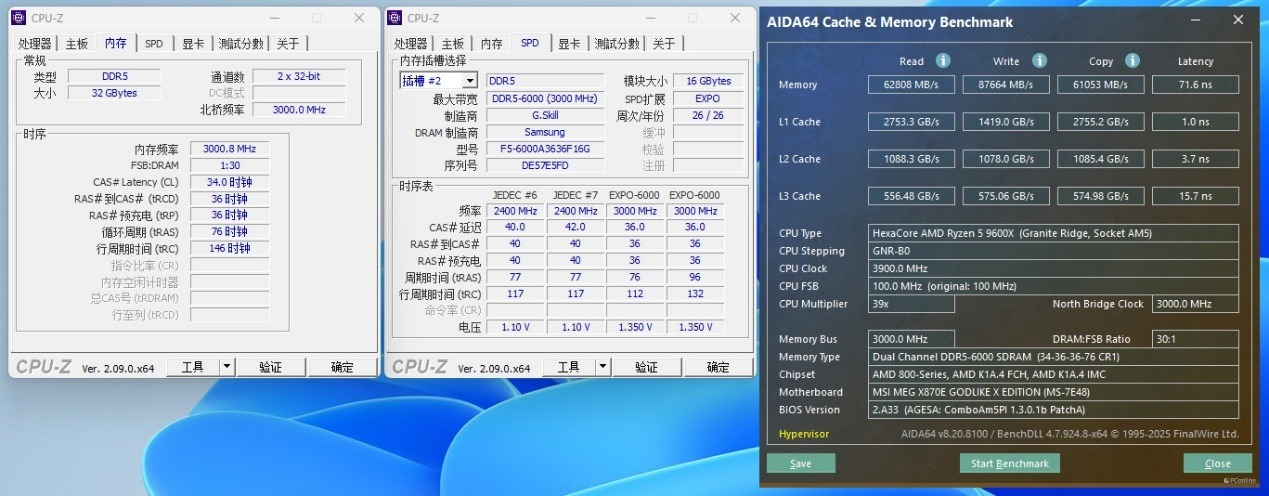Open 主板 tab in left CPU-Z window
This screenshot has height=496, width=1269.
coord(77,44)
